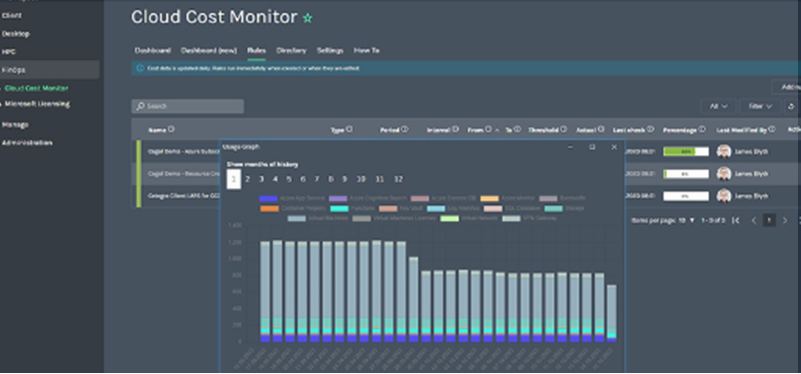Click the info icon beside From column

[x=488, y=129]
